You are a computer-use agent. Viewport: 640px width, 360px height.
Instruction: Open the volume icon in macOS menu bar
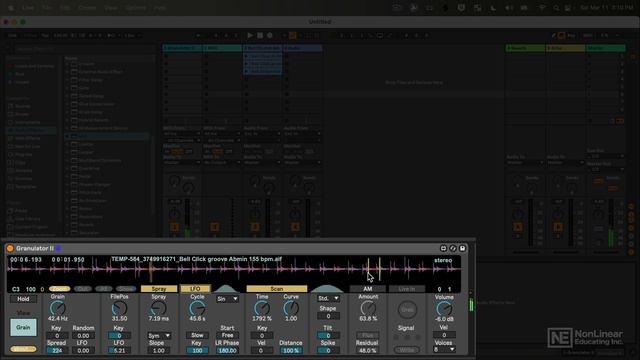(509, 7)
